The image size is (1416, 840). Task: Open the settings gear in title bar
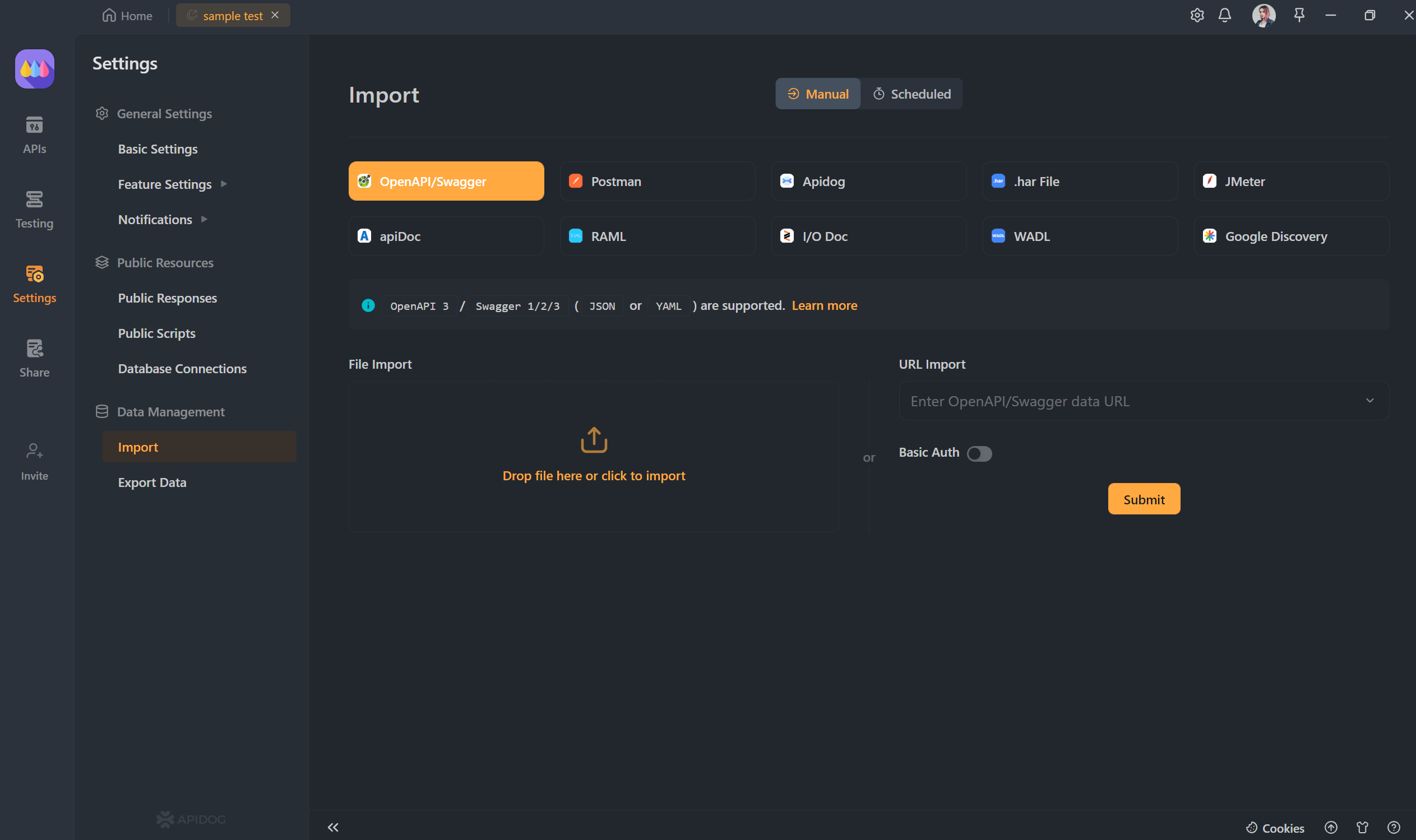[x=1196, y=15]
